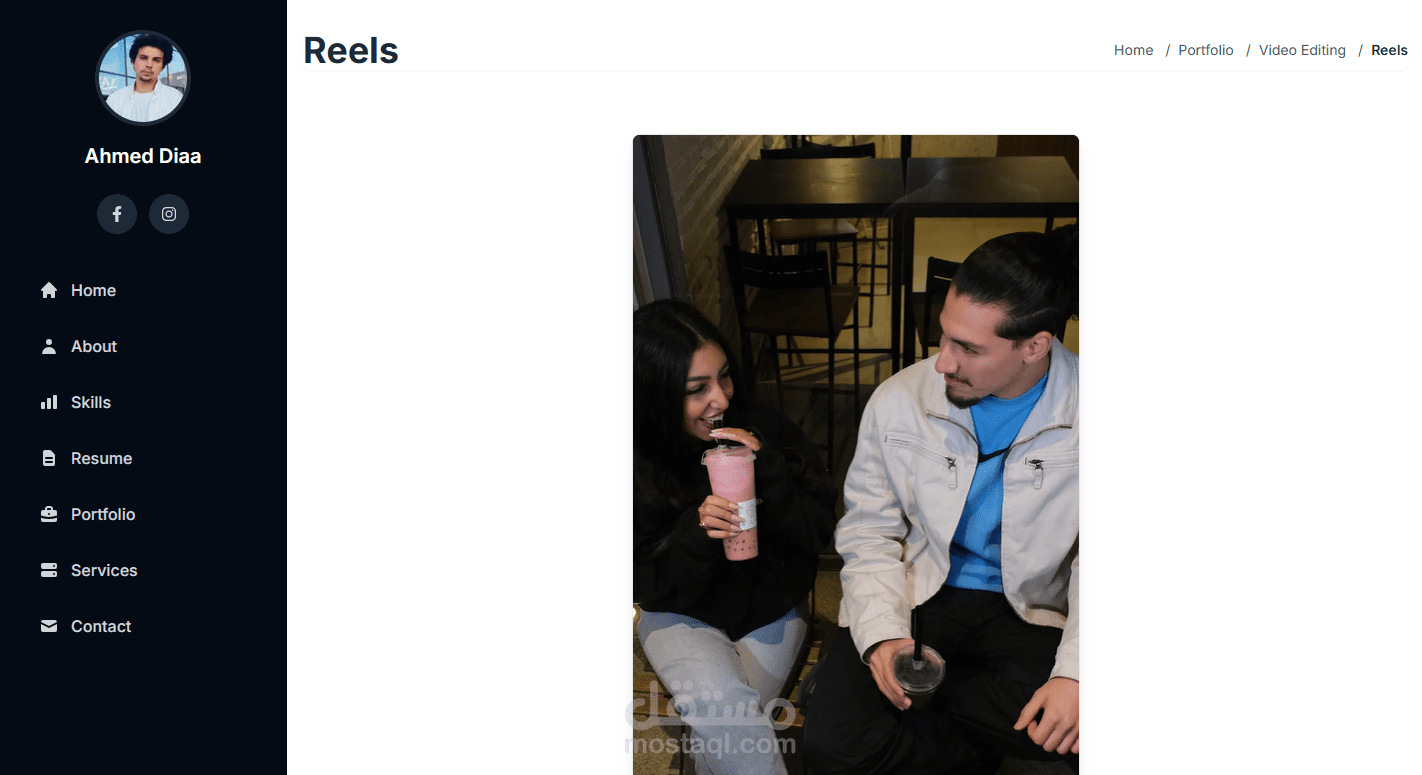Select Skills in the sidebar navigation
The image size is (1422, 775).
coord(91,402)
